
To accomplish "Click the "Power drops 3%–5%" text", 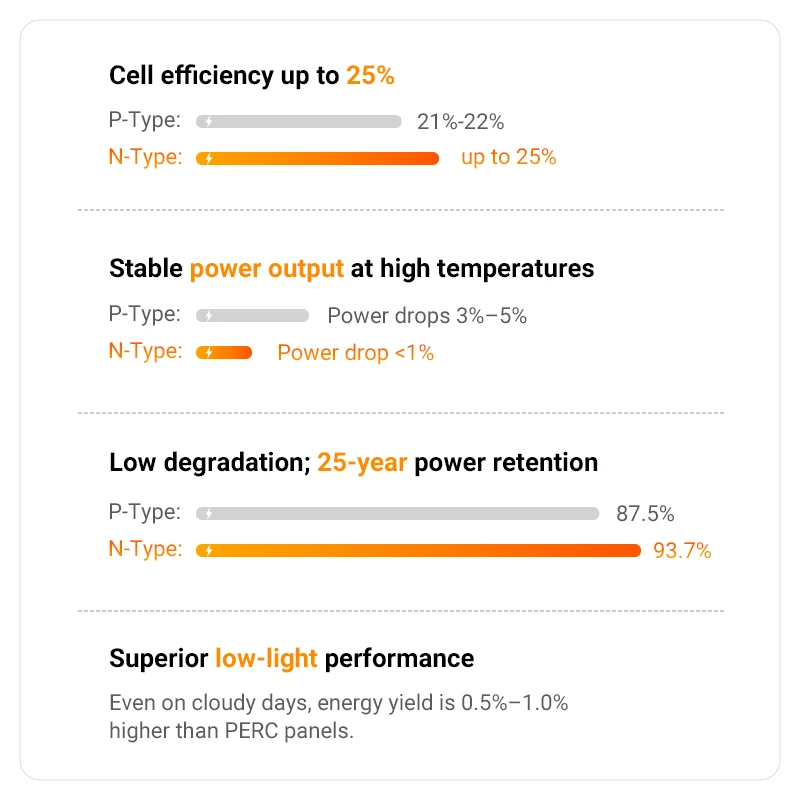I will click(x=427, y=316).
